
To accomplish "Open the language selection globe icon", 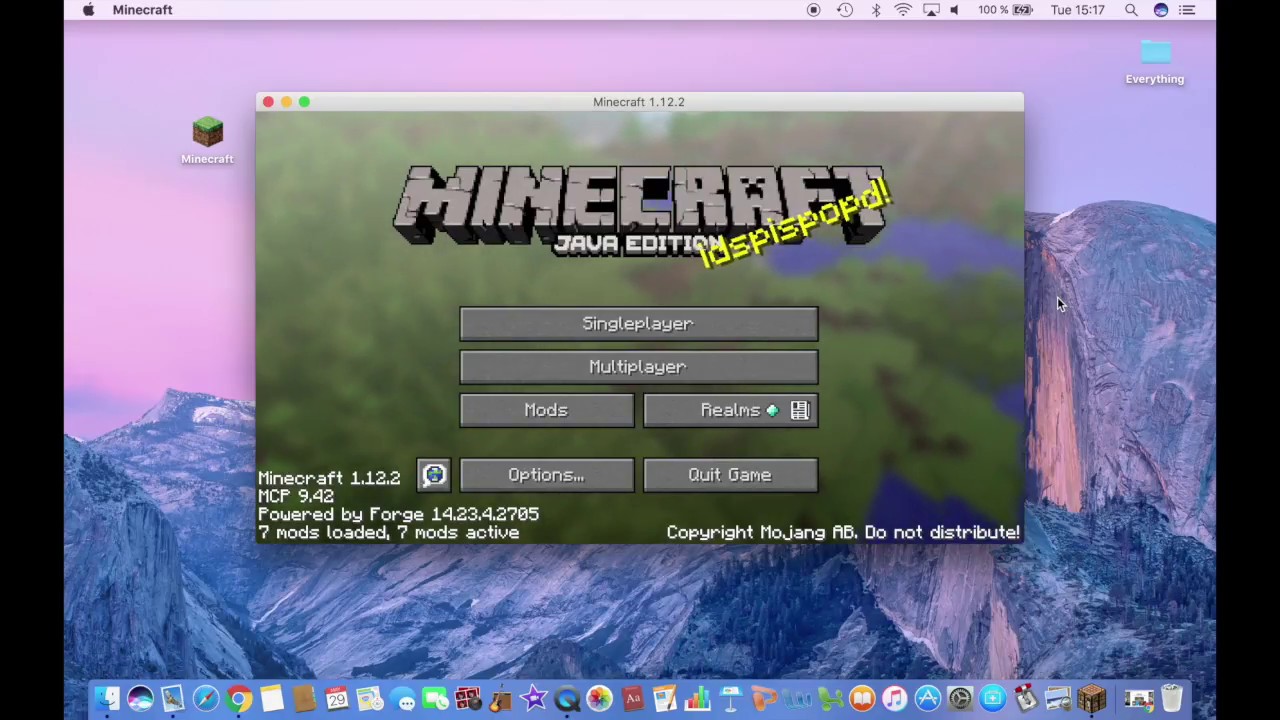I will tap(434, 475).
